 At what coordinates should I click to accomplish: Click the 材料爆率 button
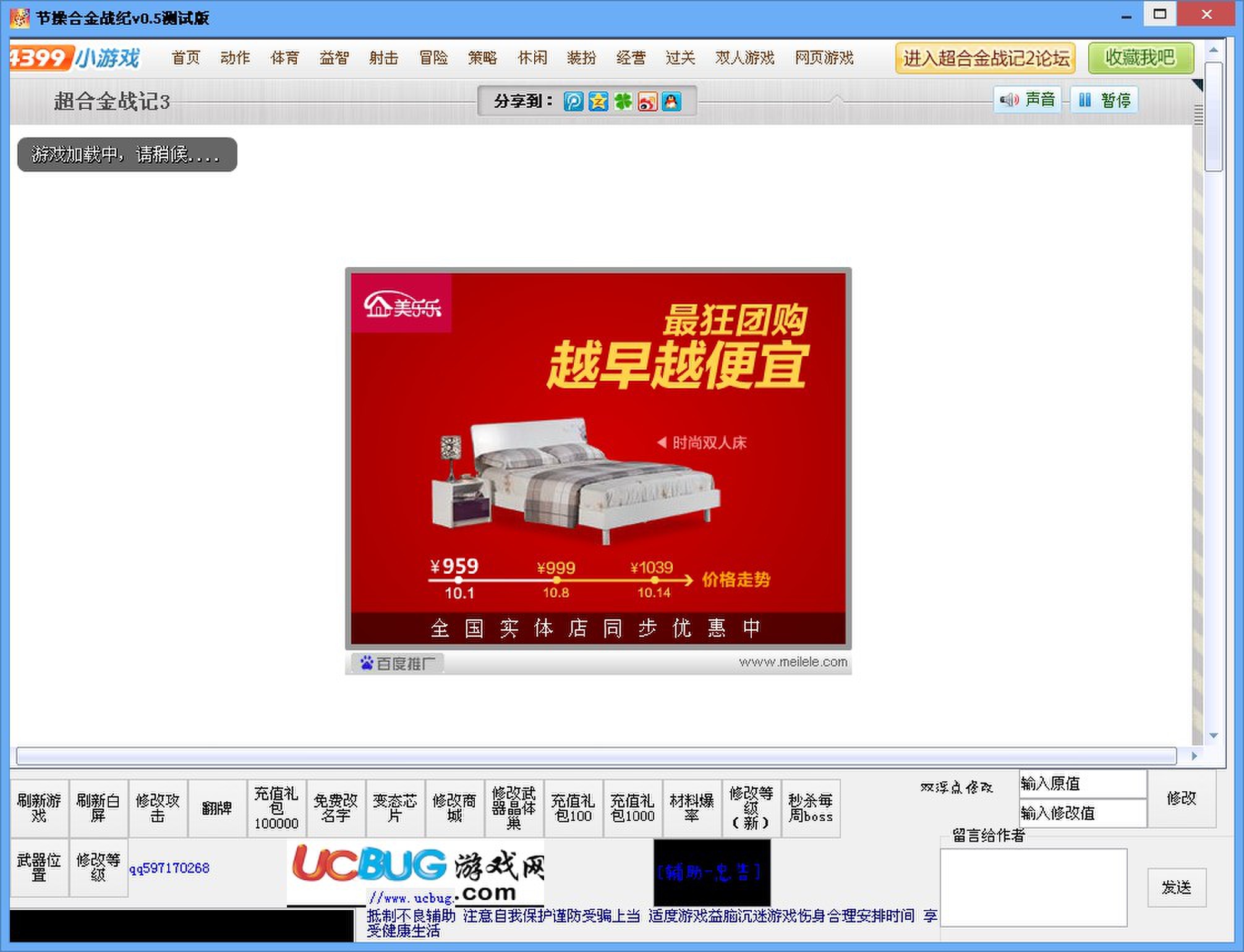point(692,808)
